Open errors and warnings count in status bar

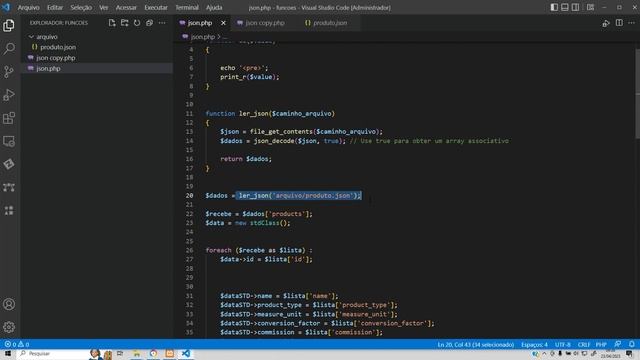[17, 344]
